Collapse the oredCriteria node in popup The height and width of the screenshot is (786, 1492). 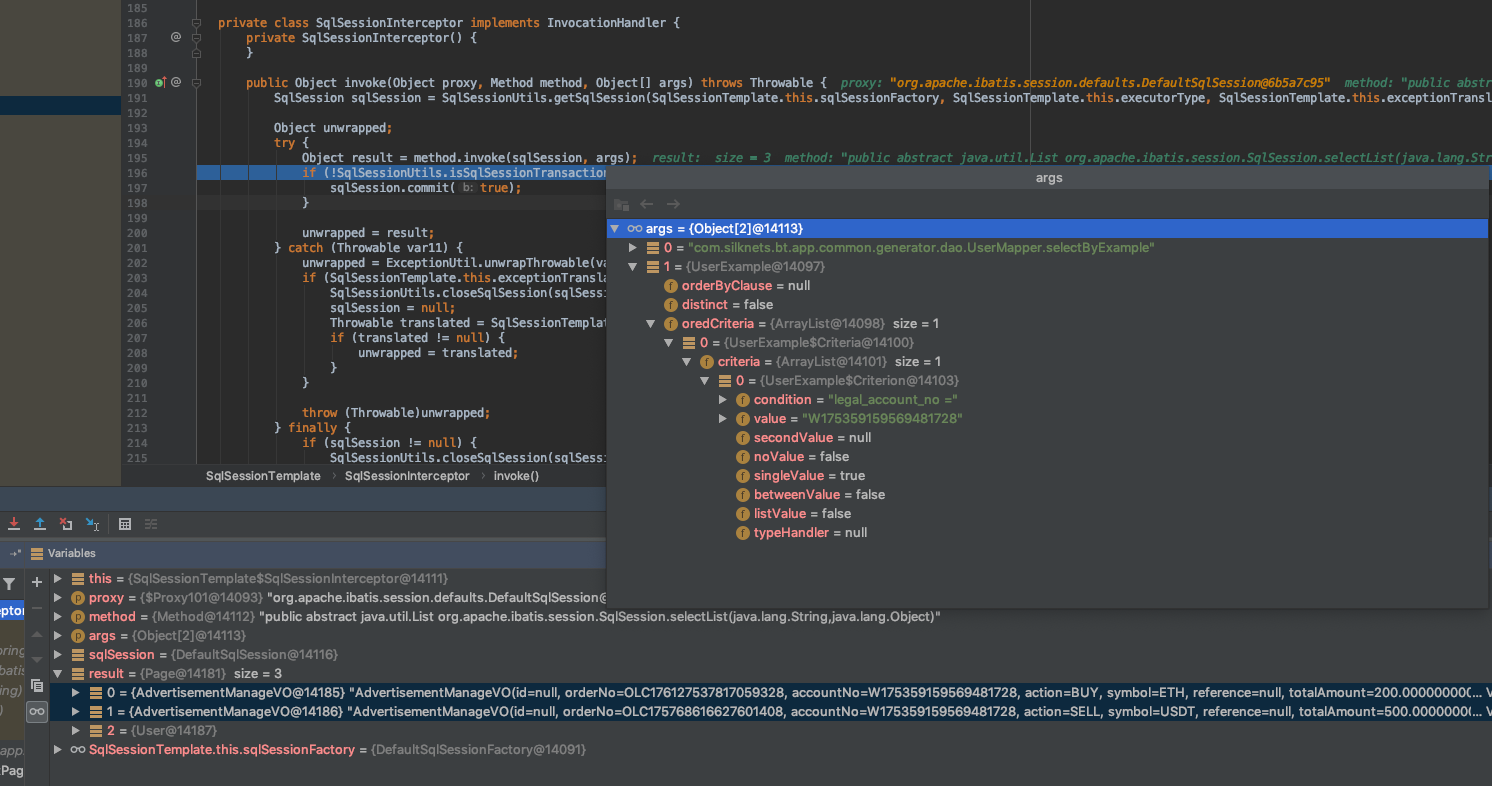(651, 324)
